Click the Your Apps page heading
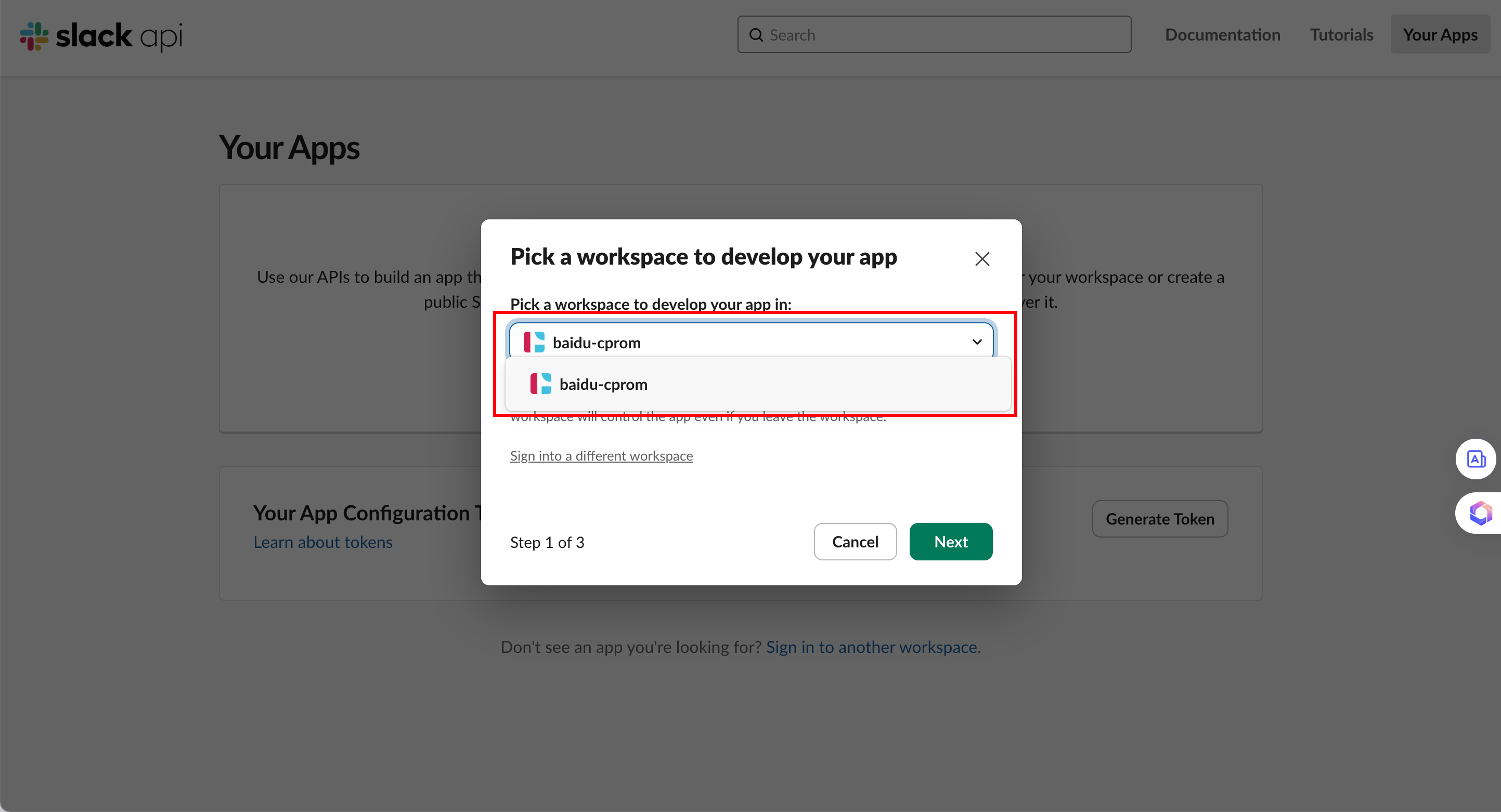This screenshot has width=1501, height=812. click(x=289, y=147)
